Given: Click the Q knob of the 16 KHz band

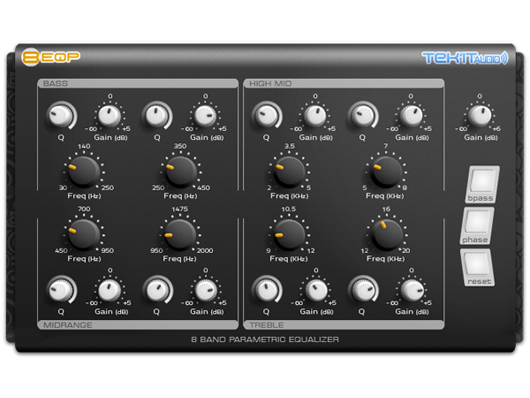Looking at the screenshot, I should (x=363, y=290).
